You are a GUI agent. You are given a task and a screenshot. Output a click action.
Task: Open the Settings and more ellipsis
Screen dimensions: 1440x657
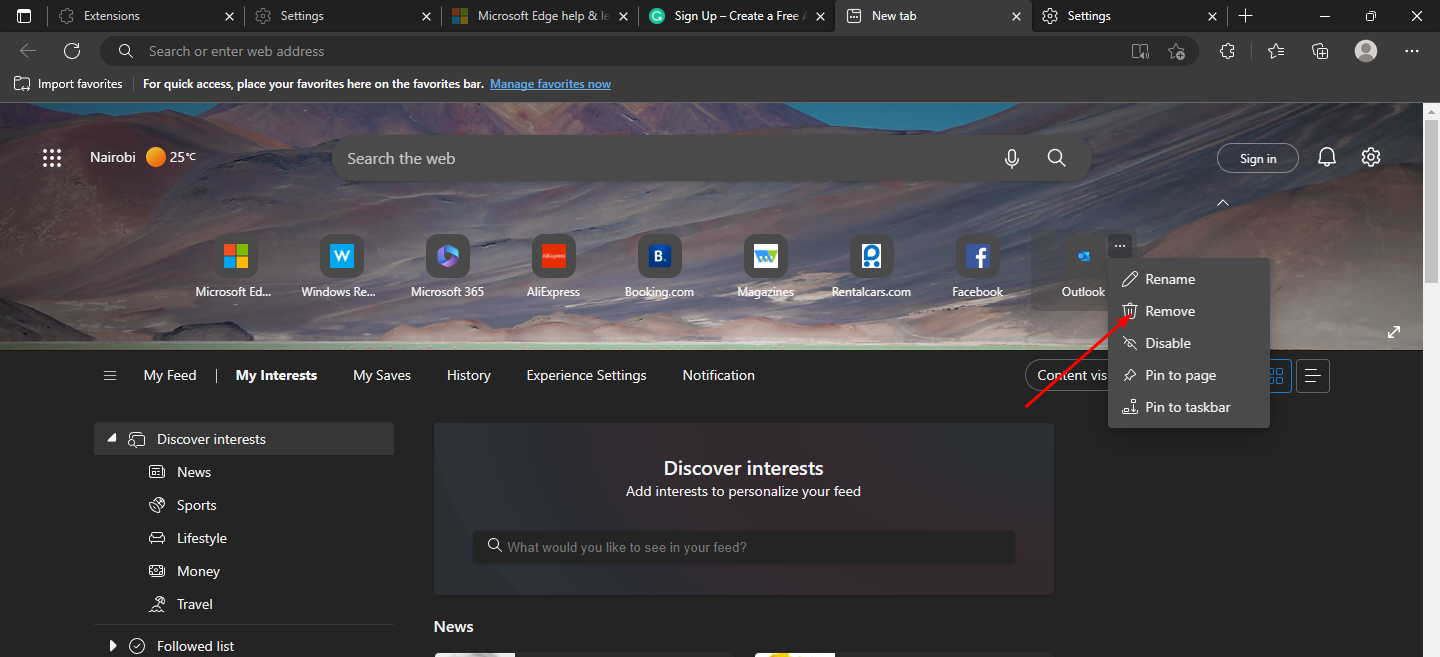pyautogui.click(x=1412, y=51)
